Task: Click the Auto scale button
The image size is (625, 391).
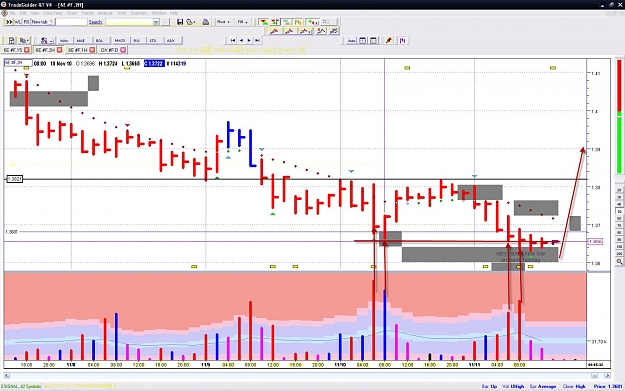Action: coord(351,40)
